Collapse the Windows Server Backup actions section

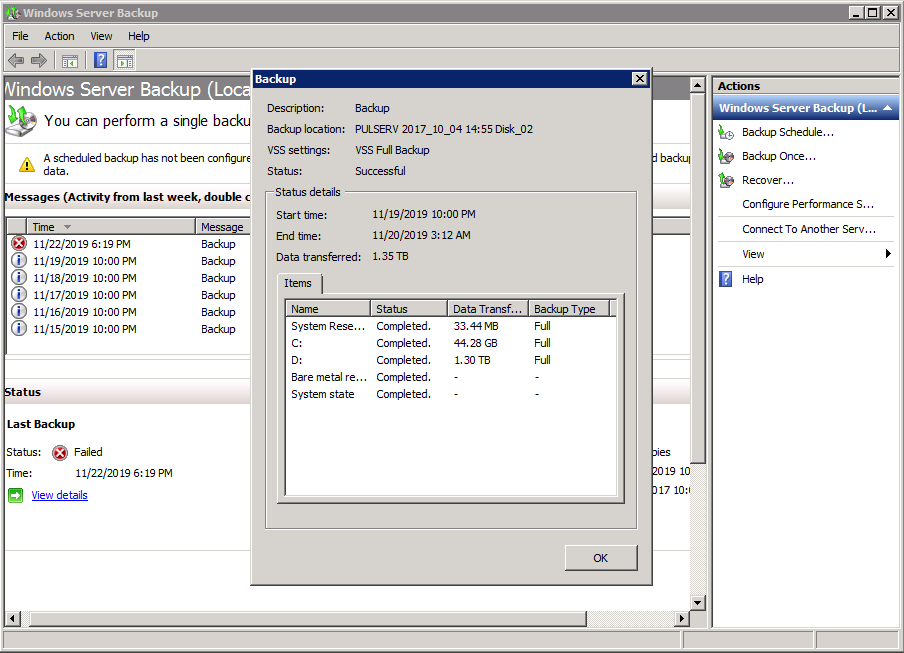click(887, 108)
